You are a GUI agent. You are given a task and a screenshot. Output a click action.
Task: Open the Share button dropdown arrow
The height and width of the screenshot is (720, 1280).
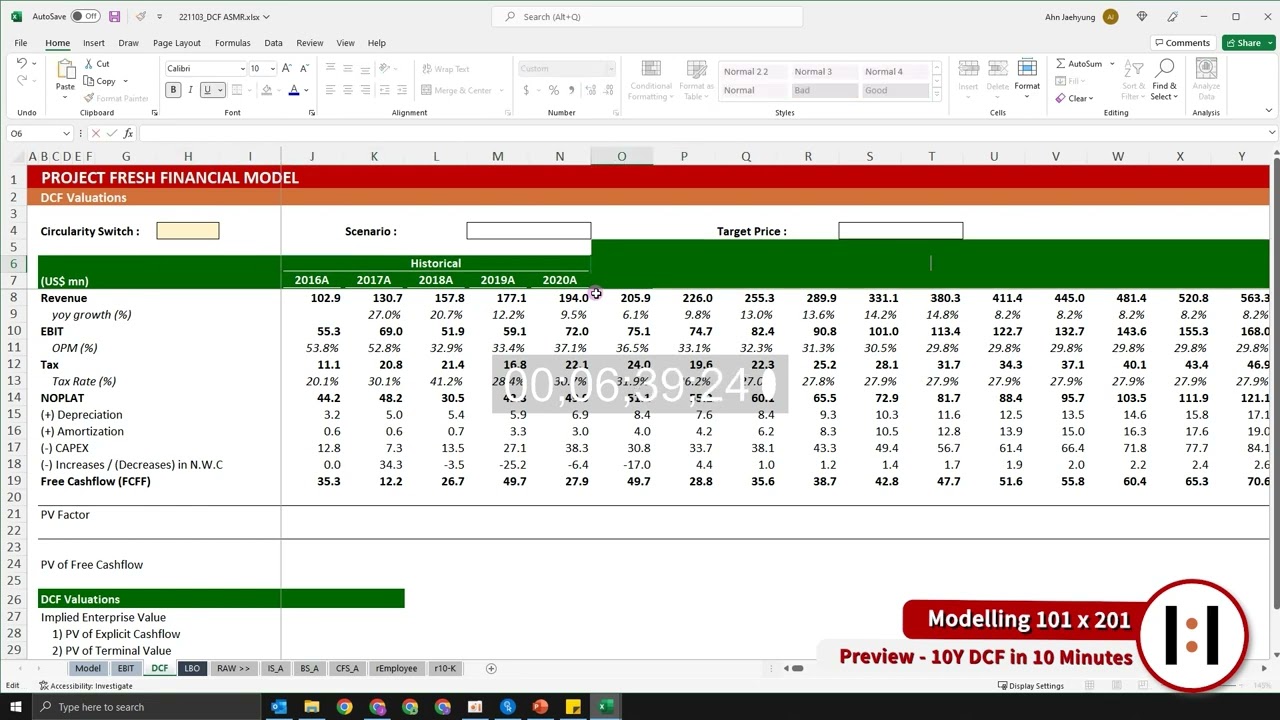coord(1269,43)
